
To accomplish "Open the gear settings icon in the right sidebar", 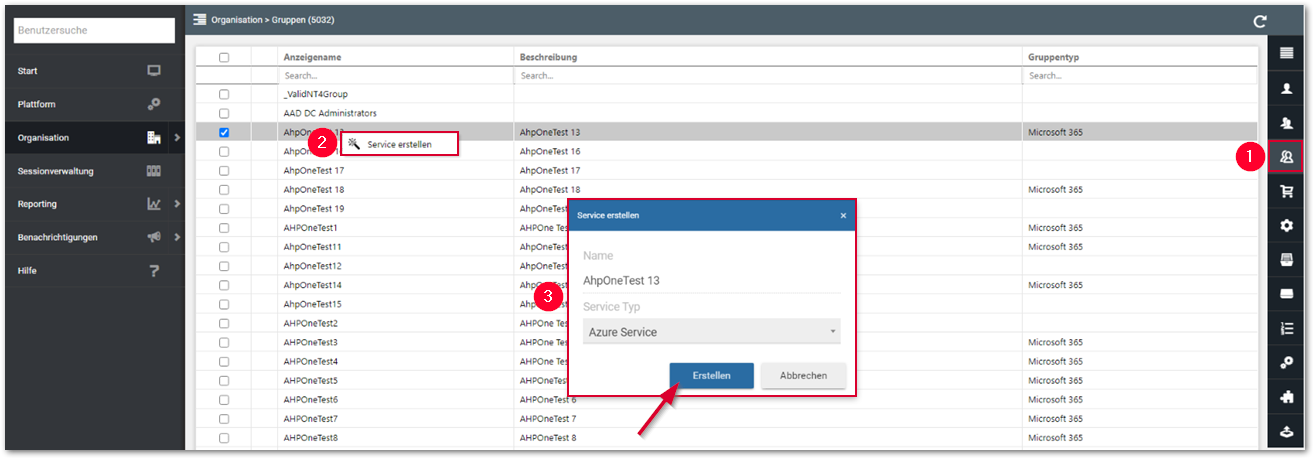I will [1286, 225].
